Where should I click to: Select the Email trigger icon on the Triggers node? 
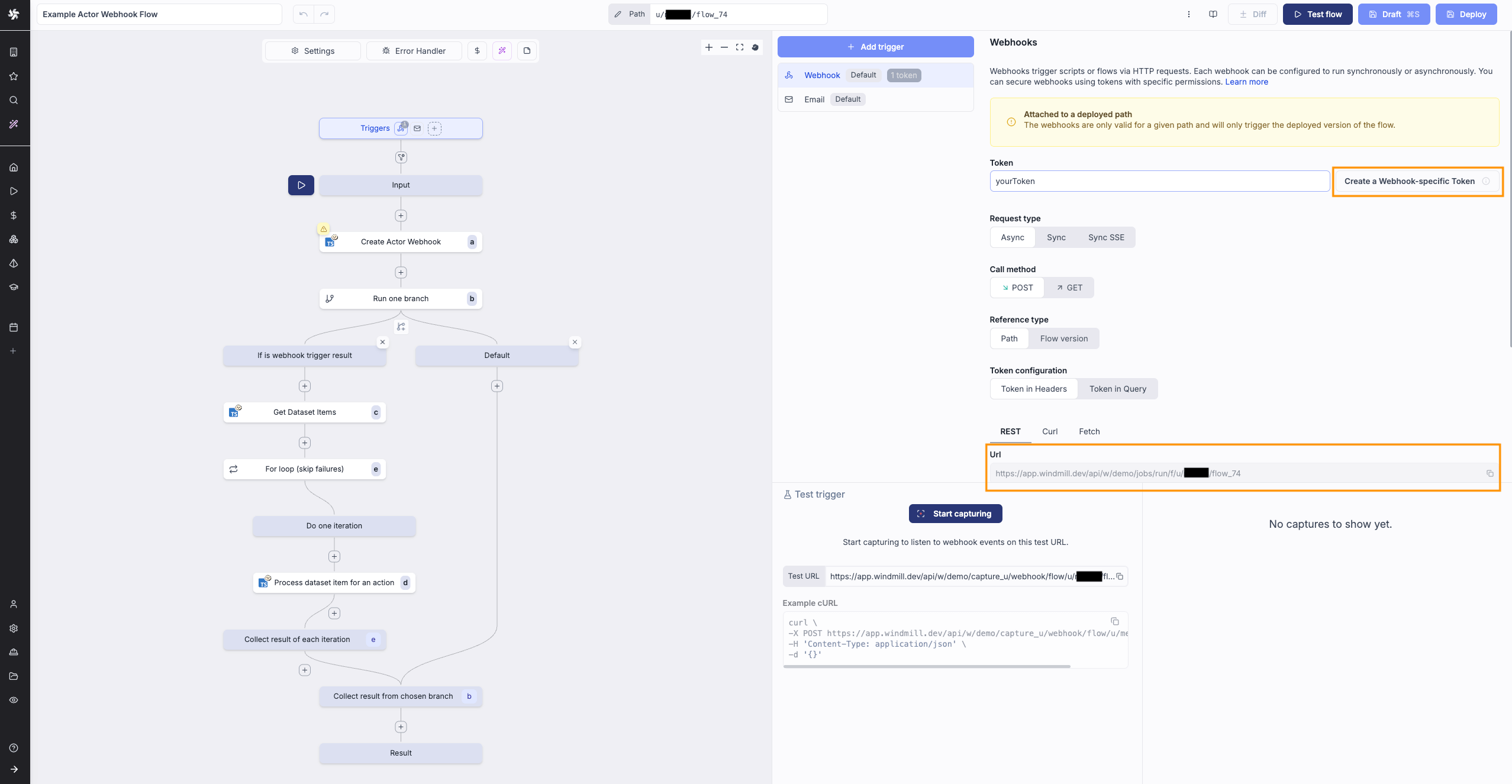(418, 128)
